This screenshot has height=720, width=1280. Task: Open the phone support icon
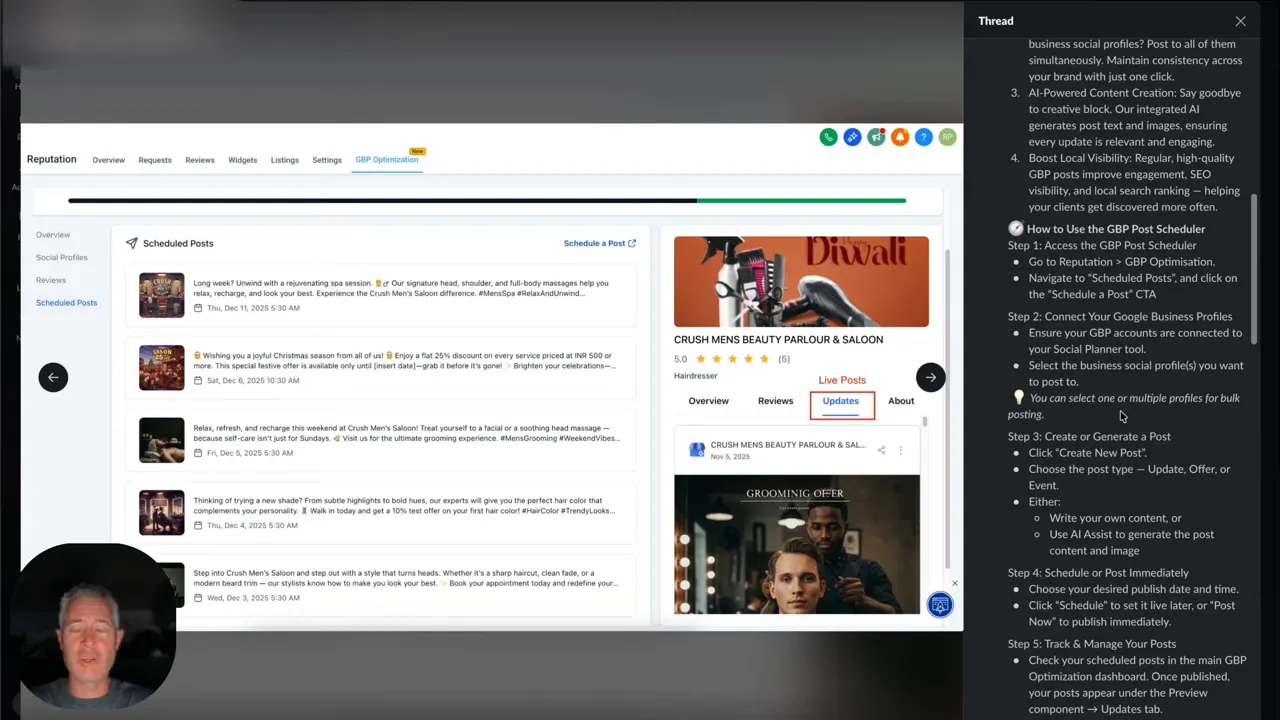coord(828,137)
